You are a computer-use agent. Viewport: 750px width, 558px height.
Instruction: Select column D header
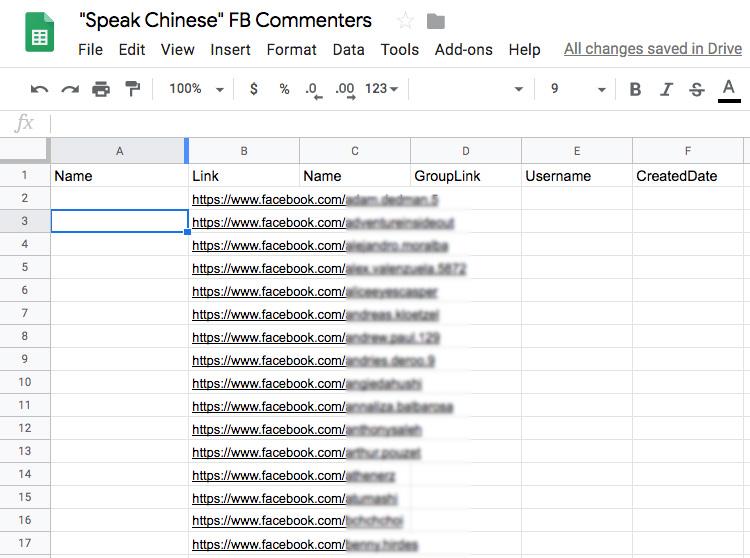(466, 151)
